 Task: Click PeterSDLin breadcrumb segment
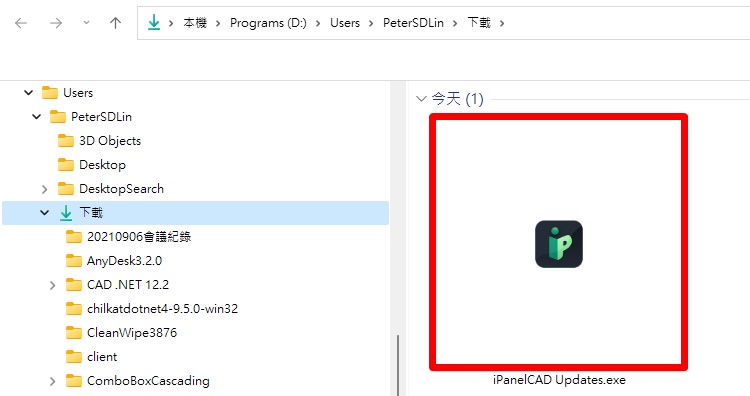click(x=413, y=23)
